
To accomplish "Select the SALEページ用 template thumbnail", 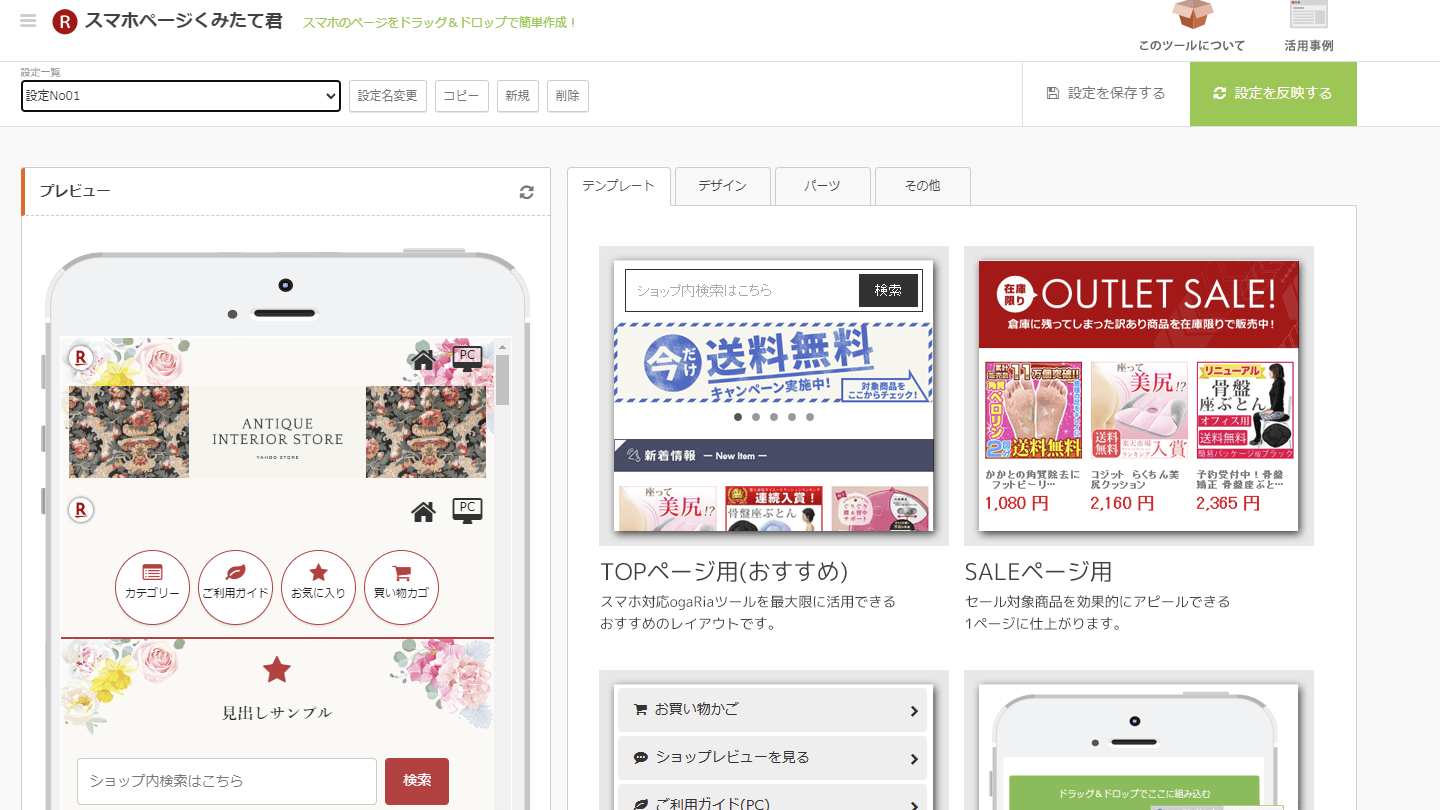I will [1139, 396].
